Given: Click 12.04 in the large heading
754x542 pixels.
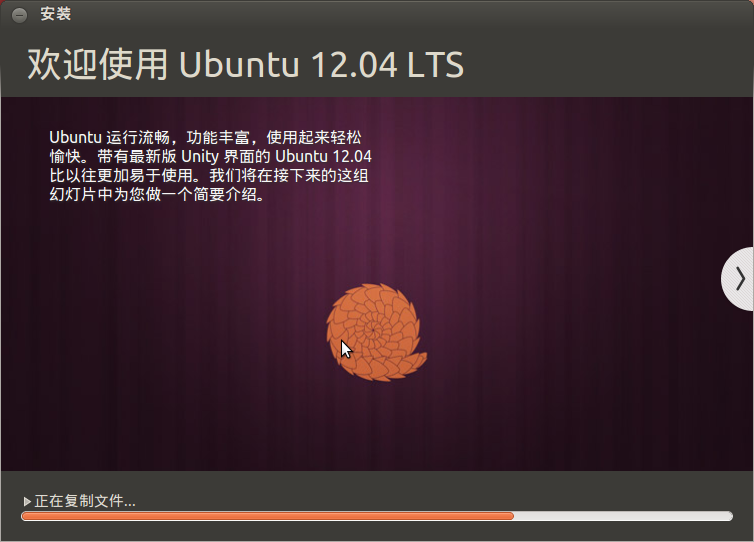Looking at the screenshot, I should coord(354,65).
